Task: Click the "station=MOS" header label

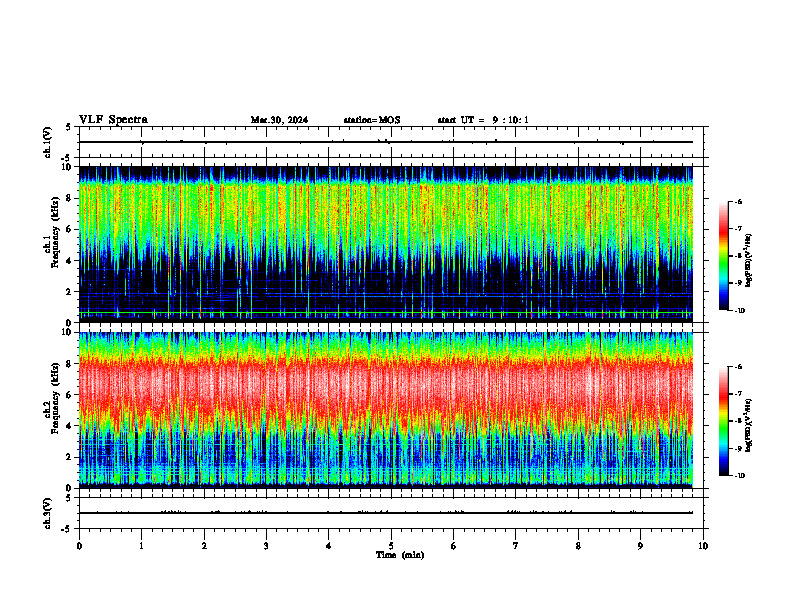Action: (372, 120)
